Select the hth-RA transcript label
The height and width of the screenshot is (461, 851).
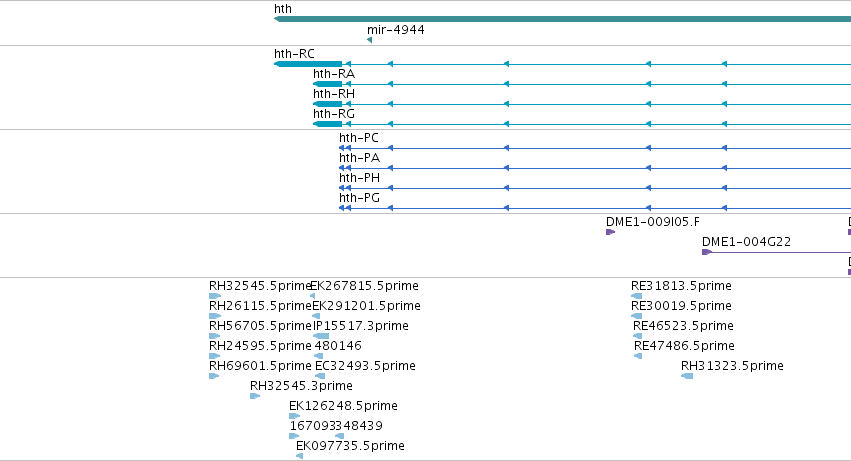point(334,74)
